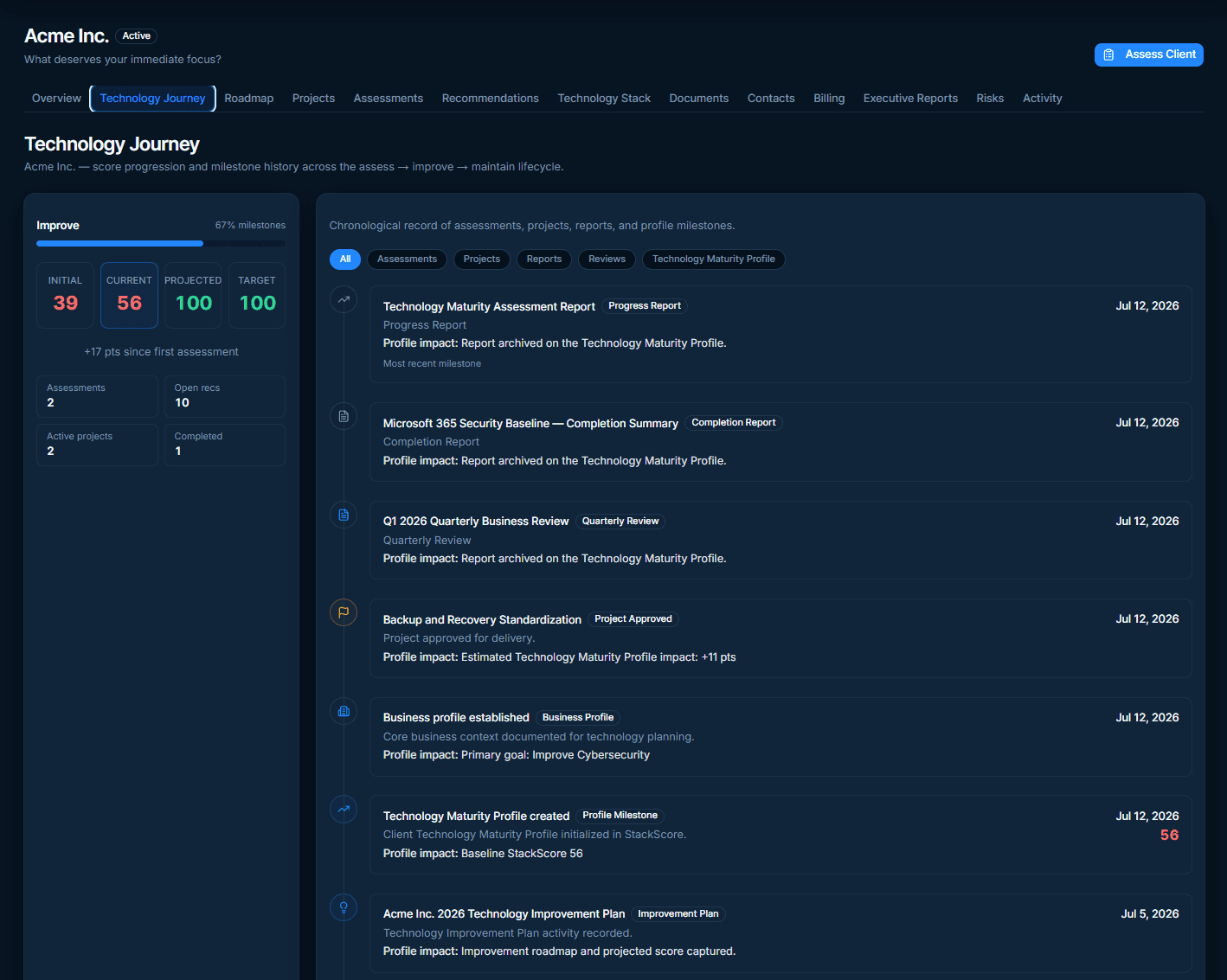Filter by Technology Maturity Profile chip
Screen dimensions: 1227x980
pyautogui.click(x=714, y=259)
